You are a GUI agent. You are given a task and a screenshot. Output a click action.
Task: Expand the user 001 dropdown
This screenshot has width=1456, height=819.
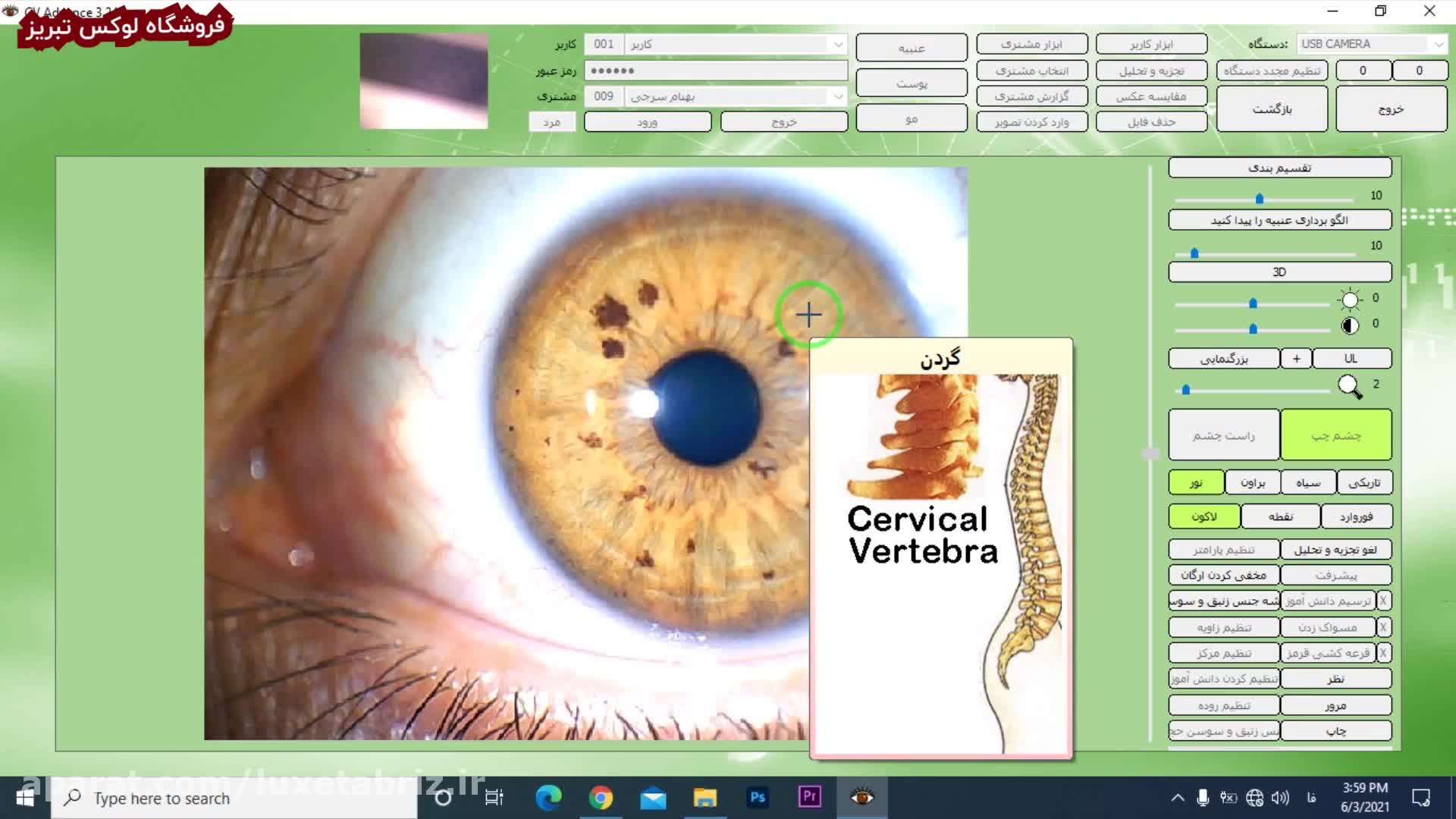837,44
